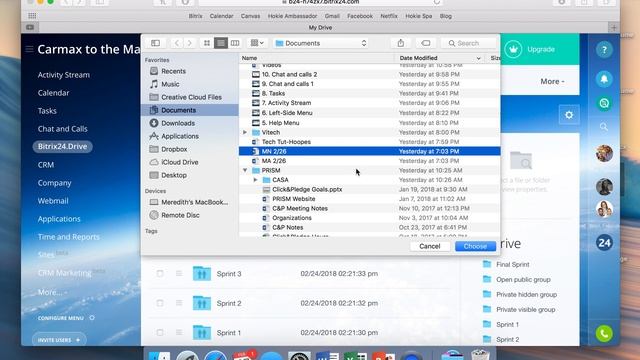Click Cancel in file dialog
The image size is (640, 360).
point(430,246)
